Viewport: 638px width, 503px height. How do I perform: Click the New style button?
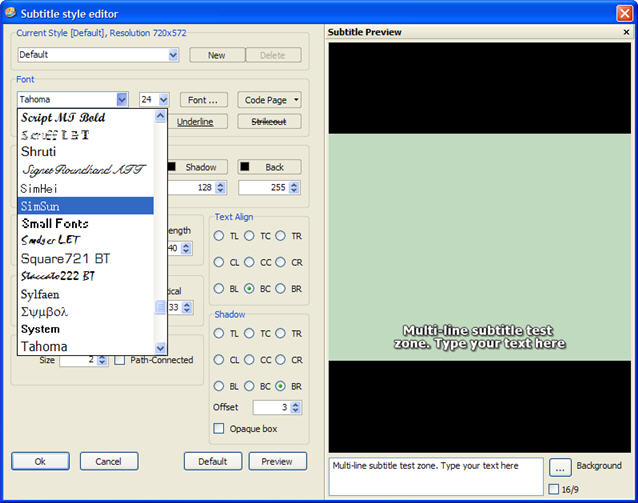[217, 55]
